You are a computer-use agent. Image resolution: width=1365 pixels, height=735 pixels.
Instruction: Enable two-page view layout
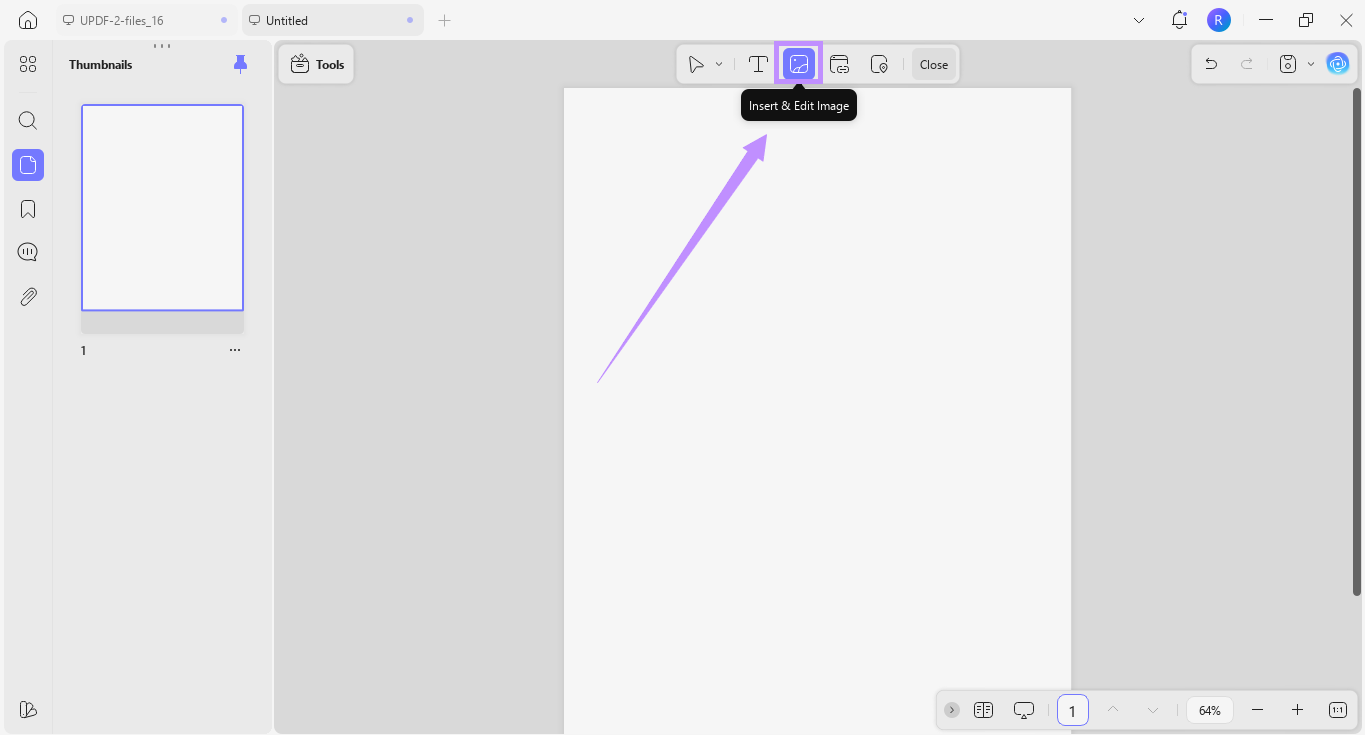983,710
